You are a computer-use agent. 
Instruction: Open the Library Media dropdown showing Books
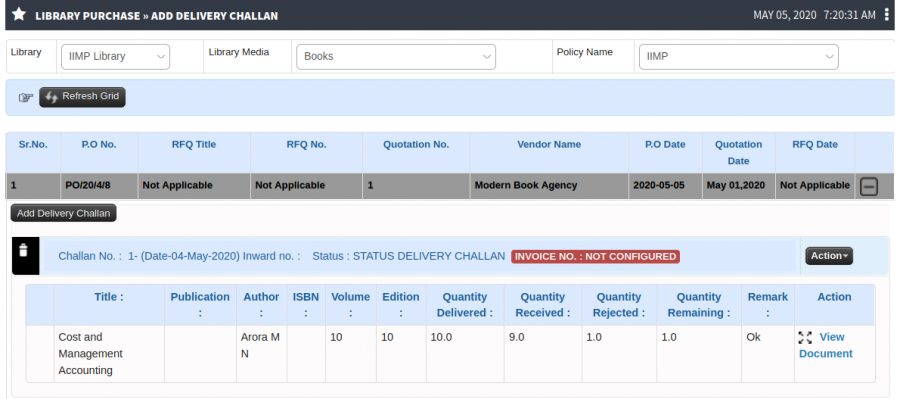tap(396, 57)
